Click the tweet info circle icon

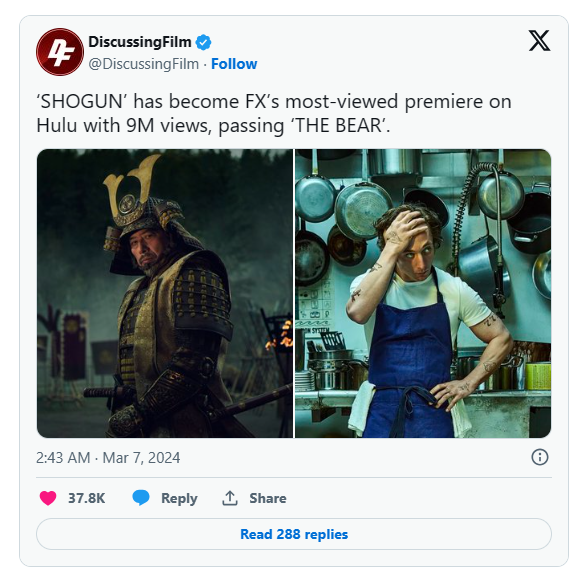(x=539, y=457)
